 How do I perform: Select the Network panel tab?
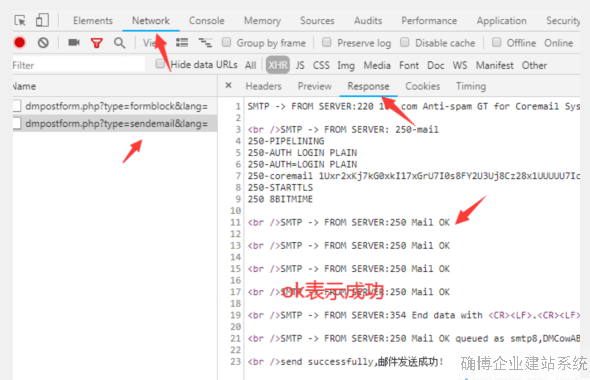151,21
